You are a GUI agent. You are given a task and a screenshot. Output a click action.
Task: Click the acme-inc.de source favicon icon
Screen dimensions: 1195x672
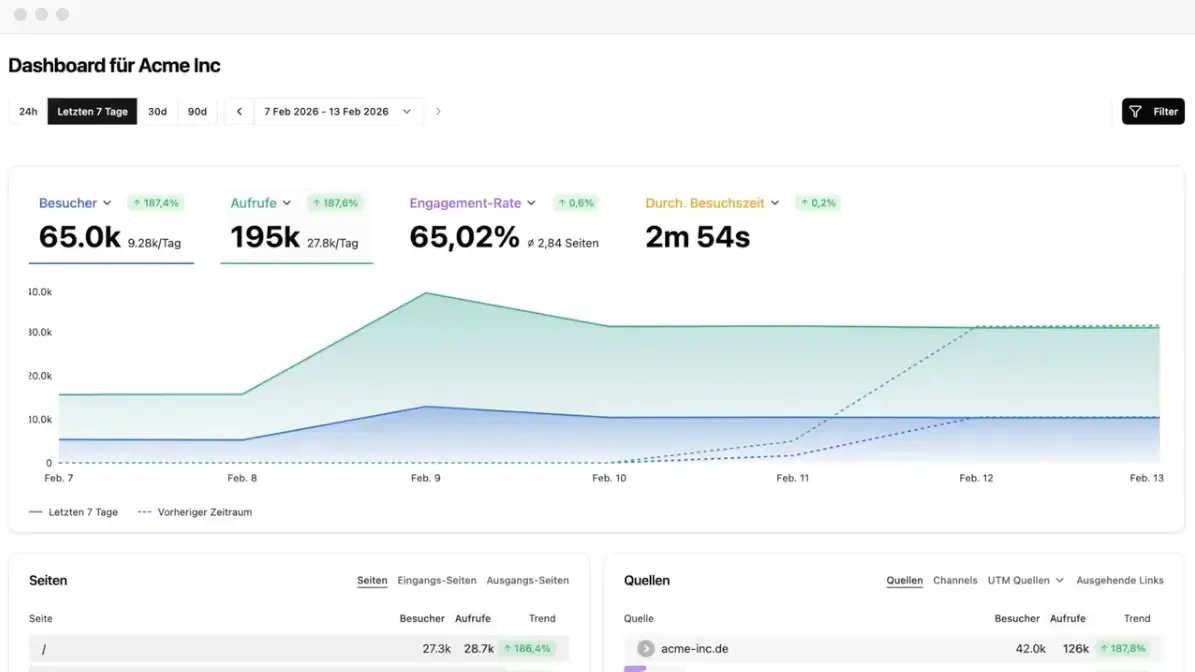[646, 648]
